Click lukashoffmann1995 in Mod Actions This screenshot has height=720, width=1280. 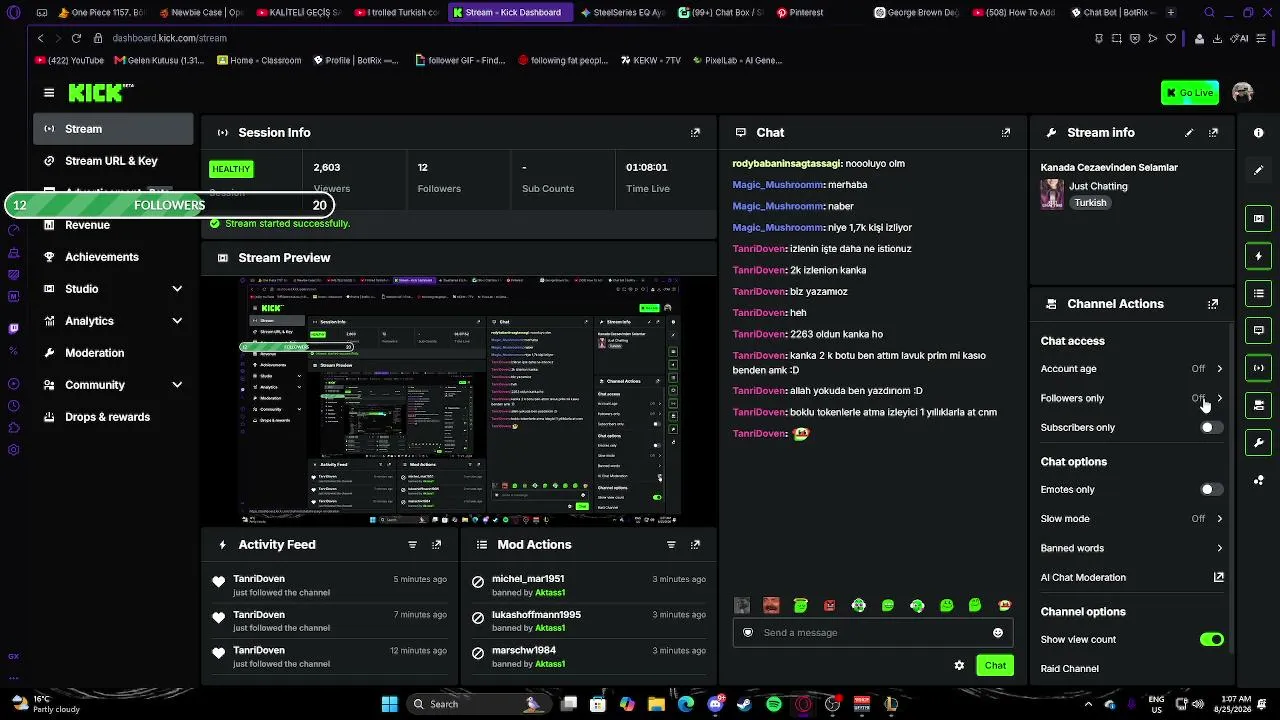pyautogui.click(x=536, y=615)
